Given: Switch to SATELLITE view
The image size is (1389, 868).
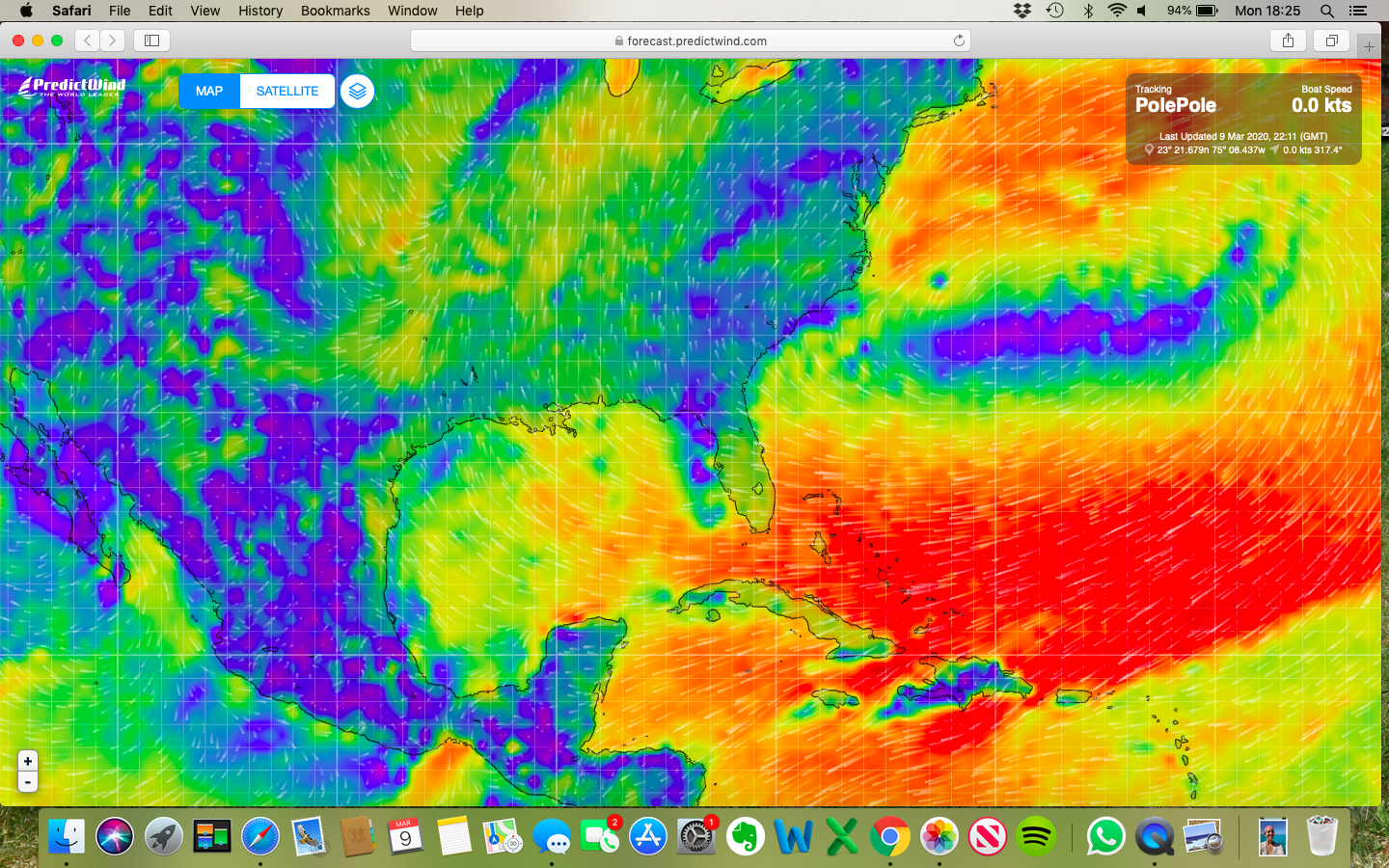Looking at the screenshot, I should 286,92.
